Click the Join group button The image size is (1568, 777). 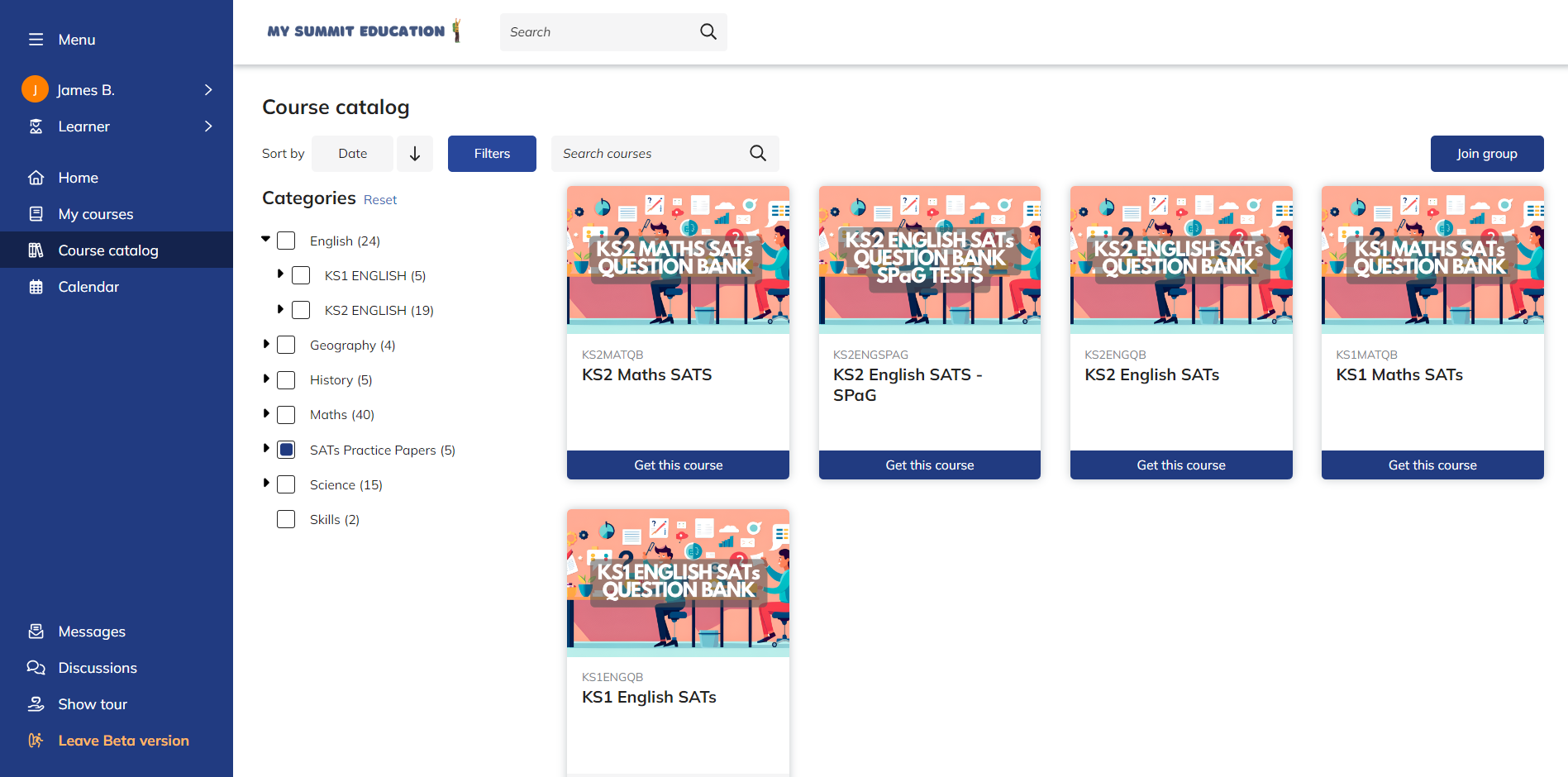click(1487, 154)
